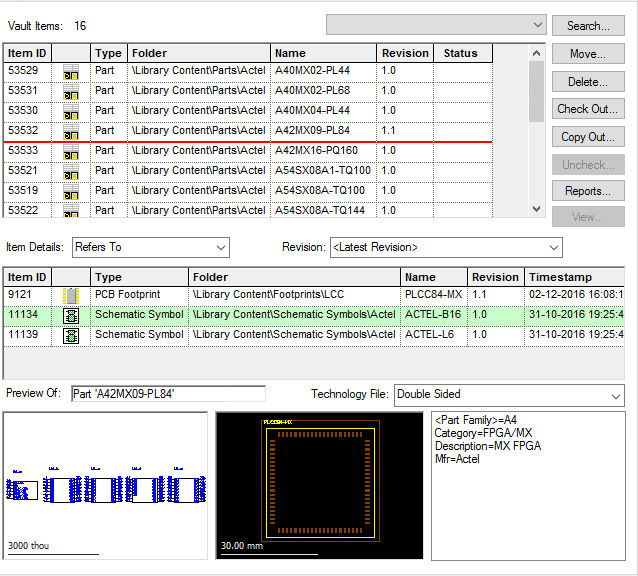
Task: Click the part icon for item 53529
Action: coord(71,71)
